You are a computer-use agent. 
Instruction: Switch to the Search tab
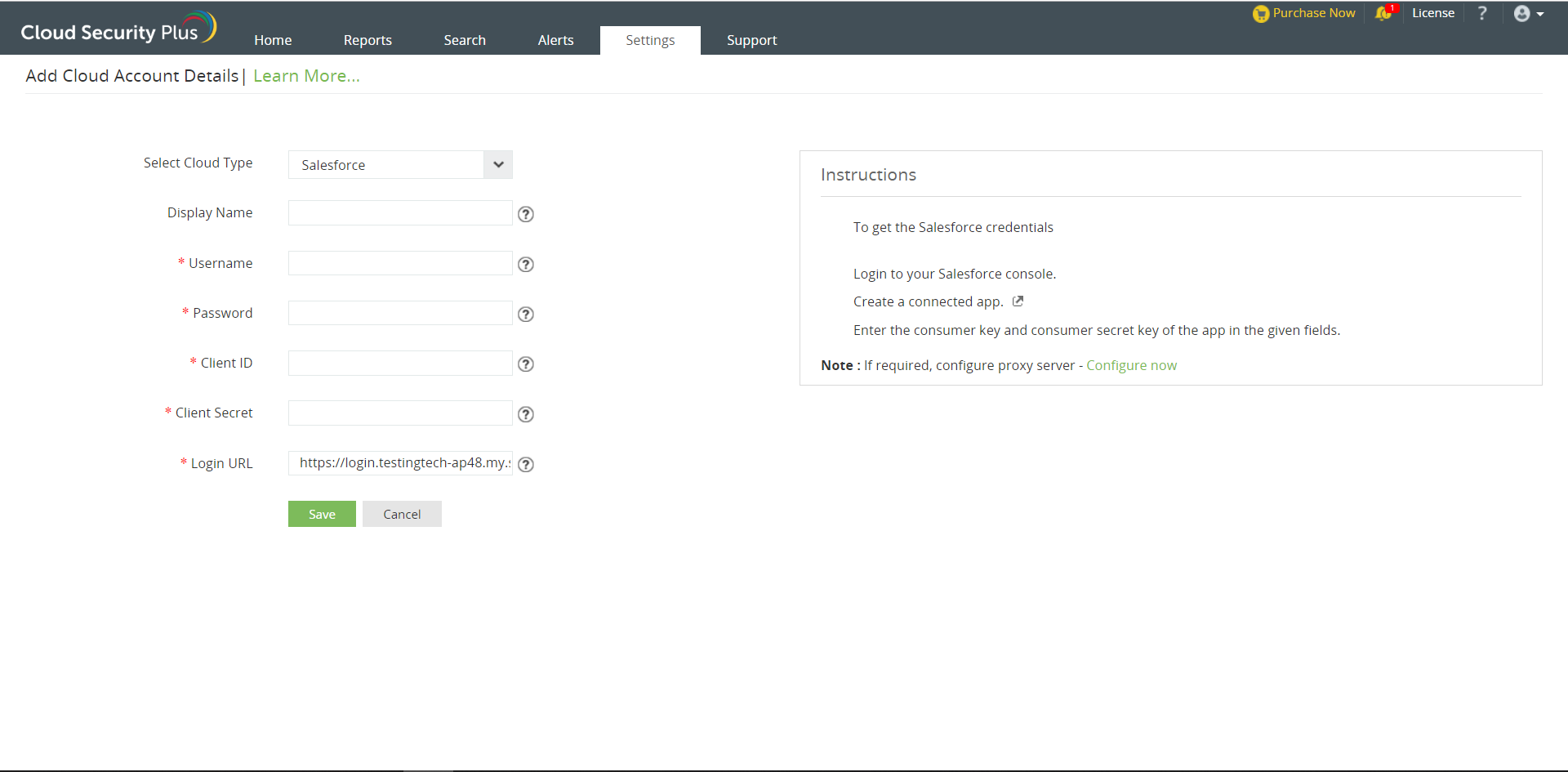point(465,40)
